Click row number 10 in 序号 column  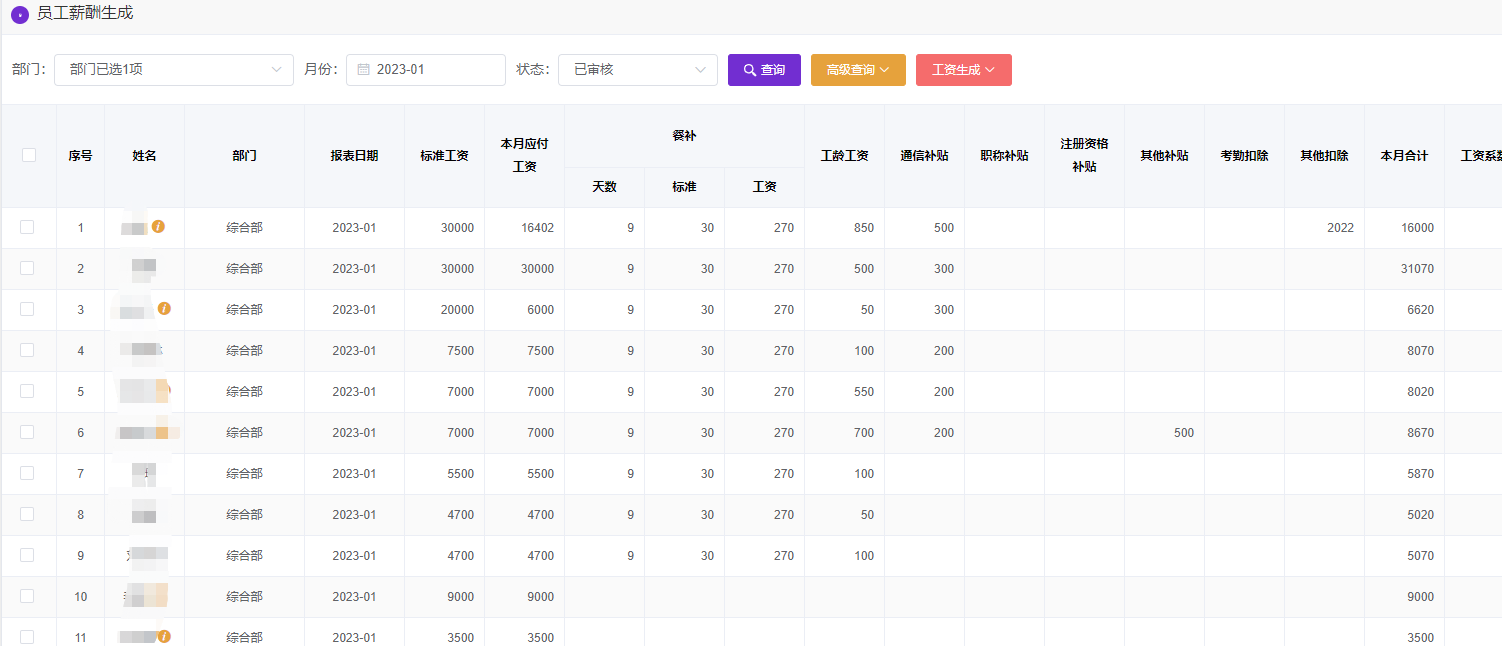(81, 597)
